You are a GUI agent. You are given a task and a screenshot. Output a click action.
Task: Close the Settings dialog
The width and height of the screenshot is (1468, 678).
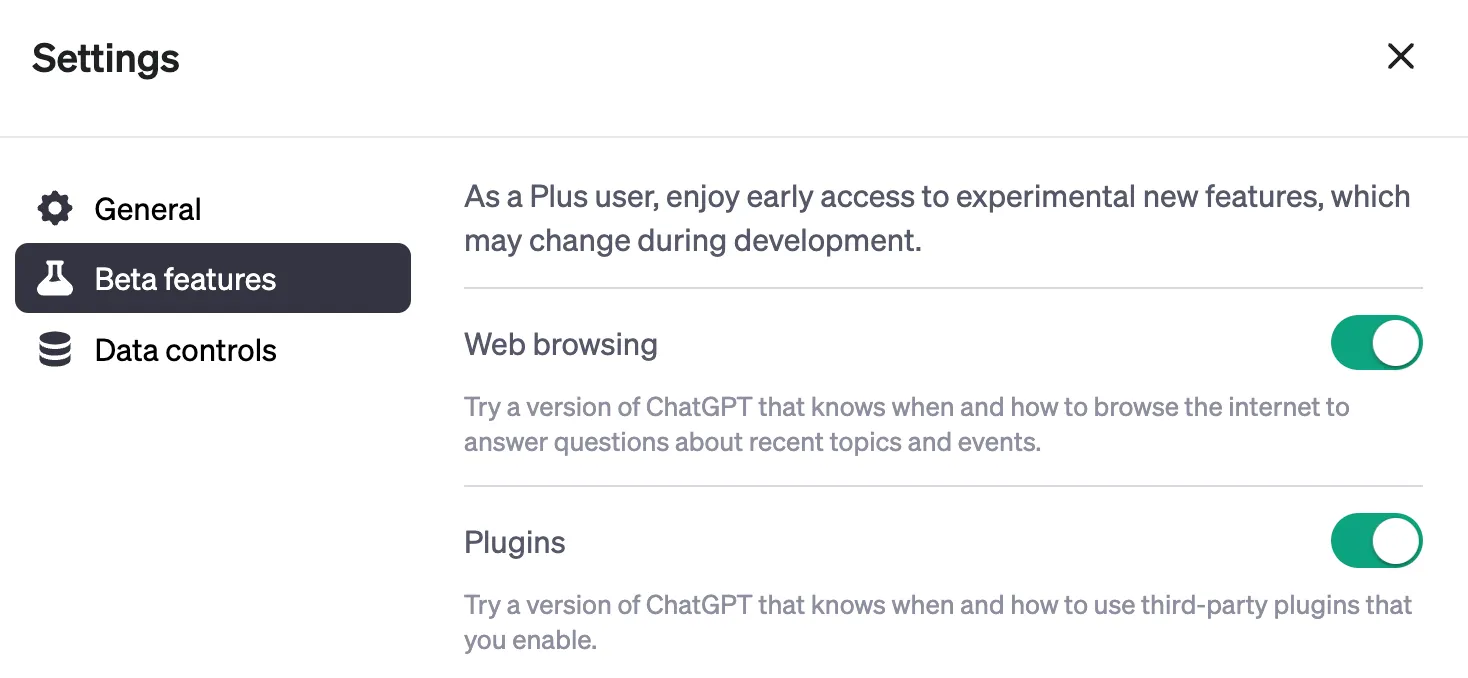(x=1400, y=56)
